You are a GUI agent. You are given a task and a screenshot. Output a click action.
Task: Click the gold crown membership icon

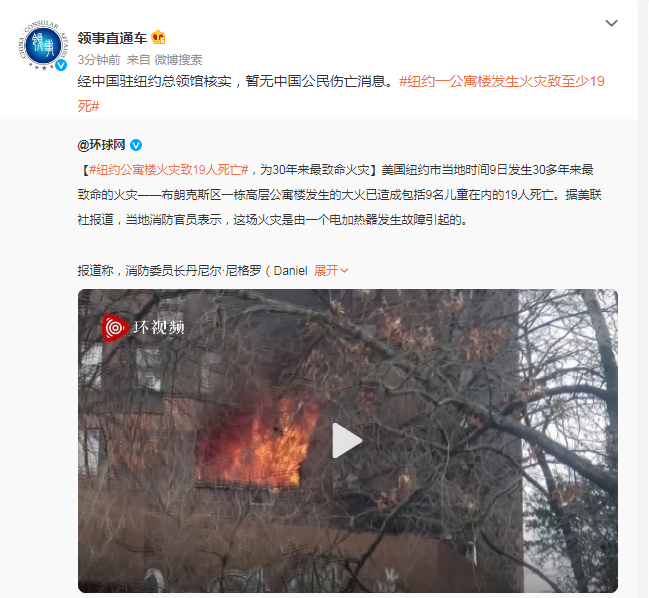(x=158, y=38)
